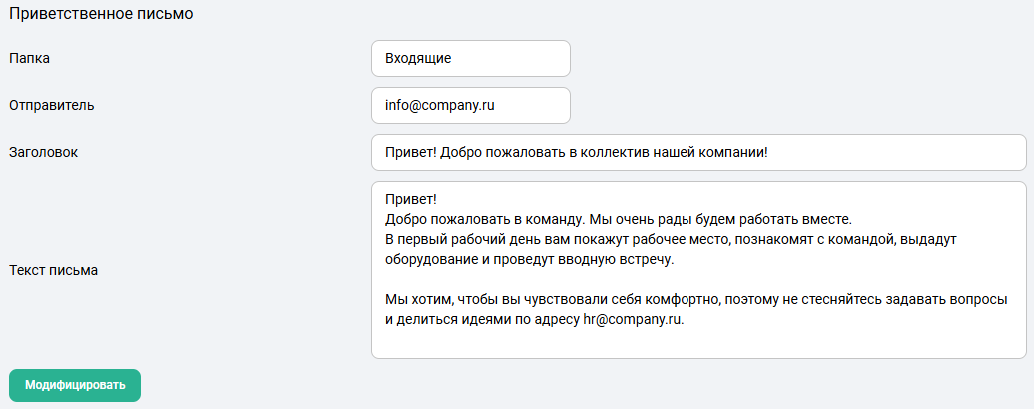Click the "Текст письма" field label

pos(54,270)
